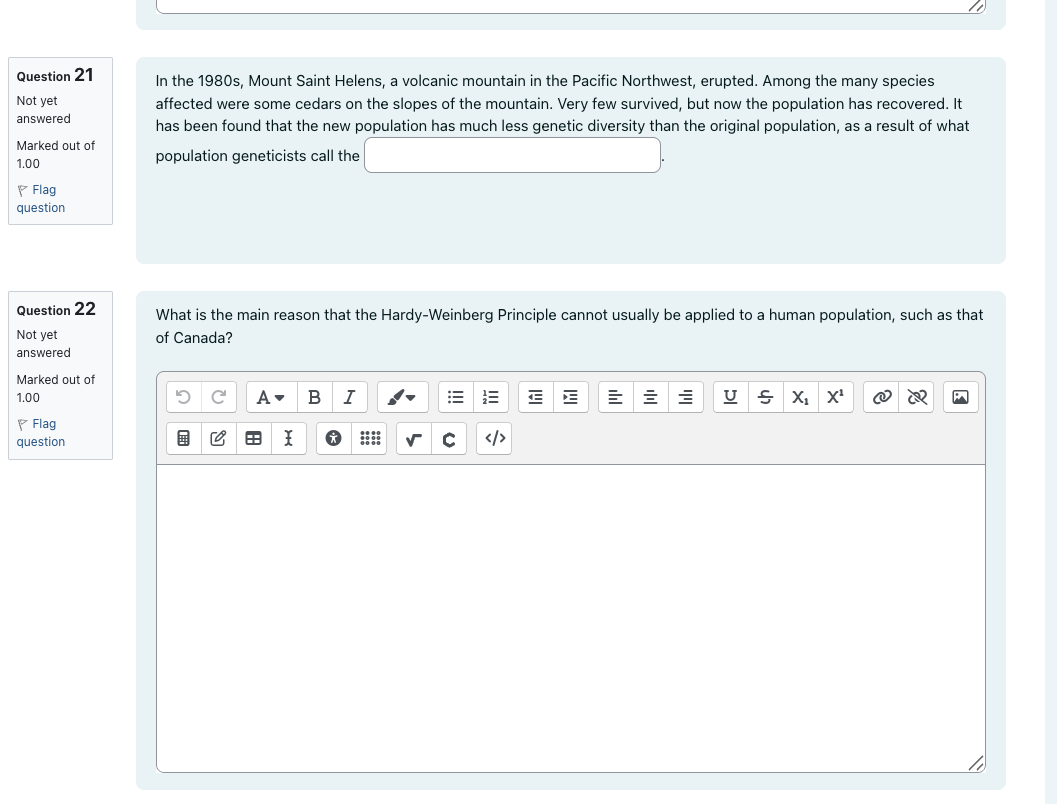Grab the resize handle of question 22 editor
The image size is (1057, 804).
click(x=976, y=763)
